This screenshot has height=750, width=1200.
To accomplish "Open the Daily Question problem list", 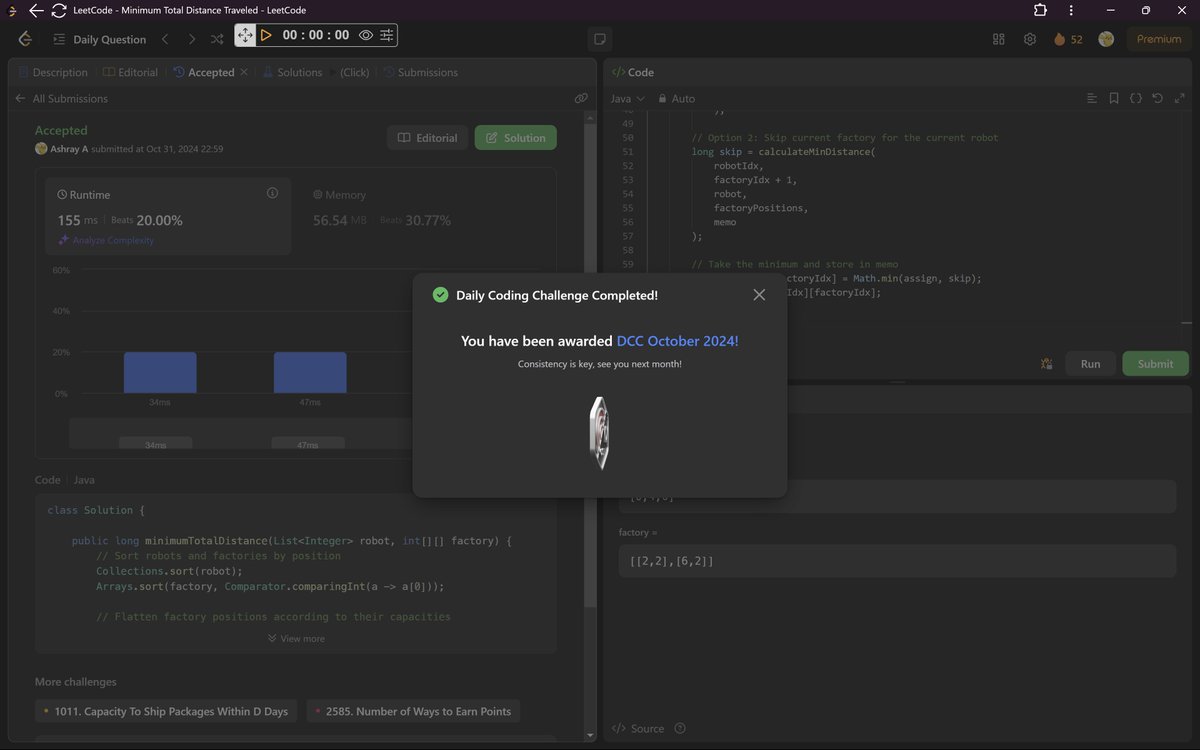I will tap(100, 39).
